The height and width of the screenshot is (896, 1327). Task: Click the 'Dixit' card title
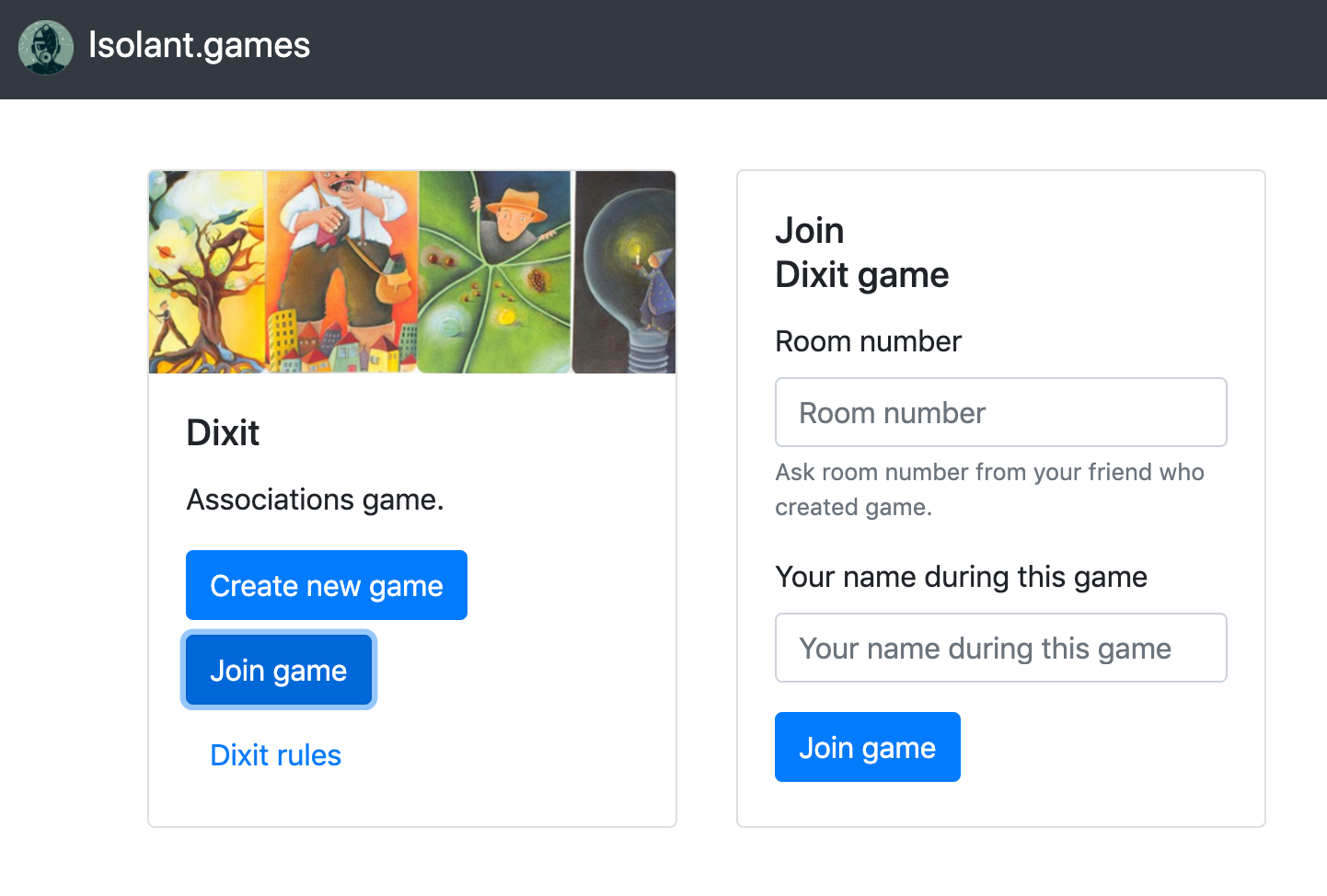[223, 432]
